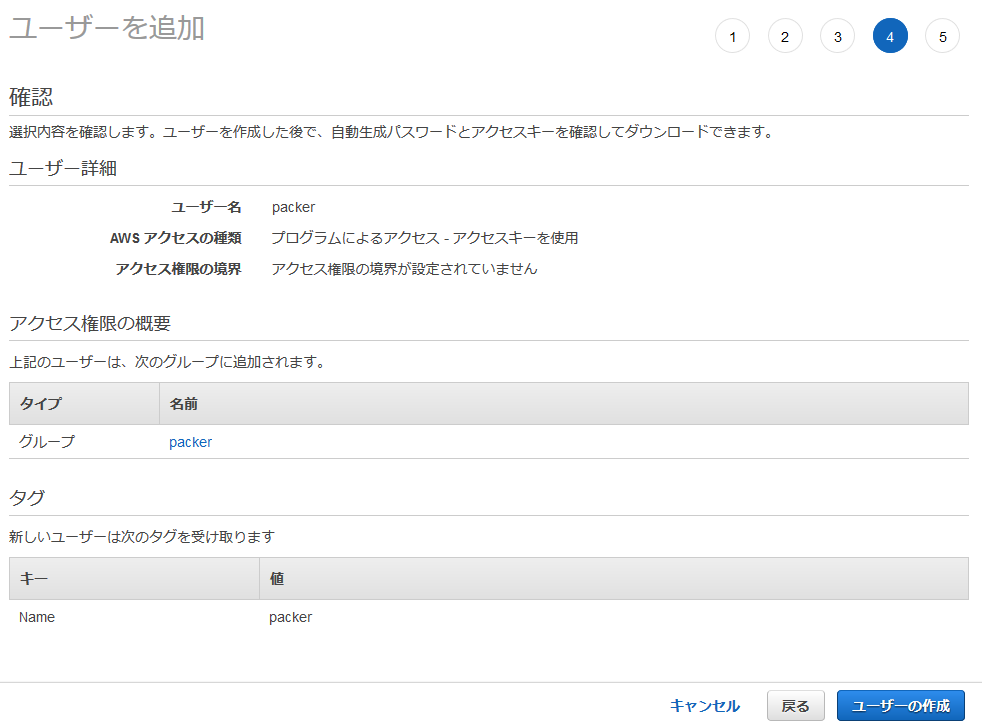Image resolution: width=982 pixels, height=725 pixels.
Task: Click the アクセス権限の概要 section heading
Action: click(x=90, y=323)
